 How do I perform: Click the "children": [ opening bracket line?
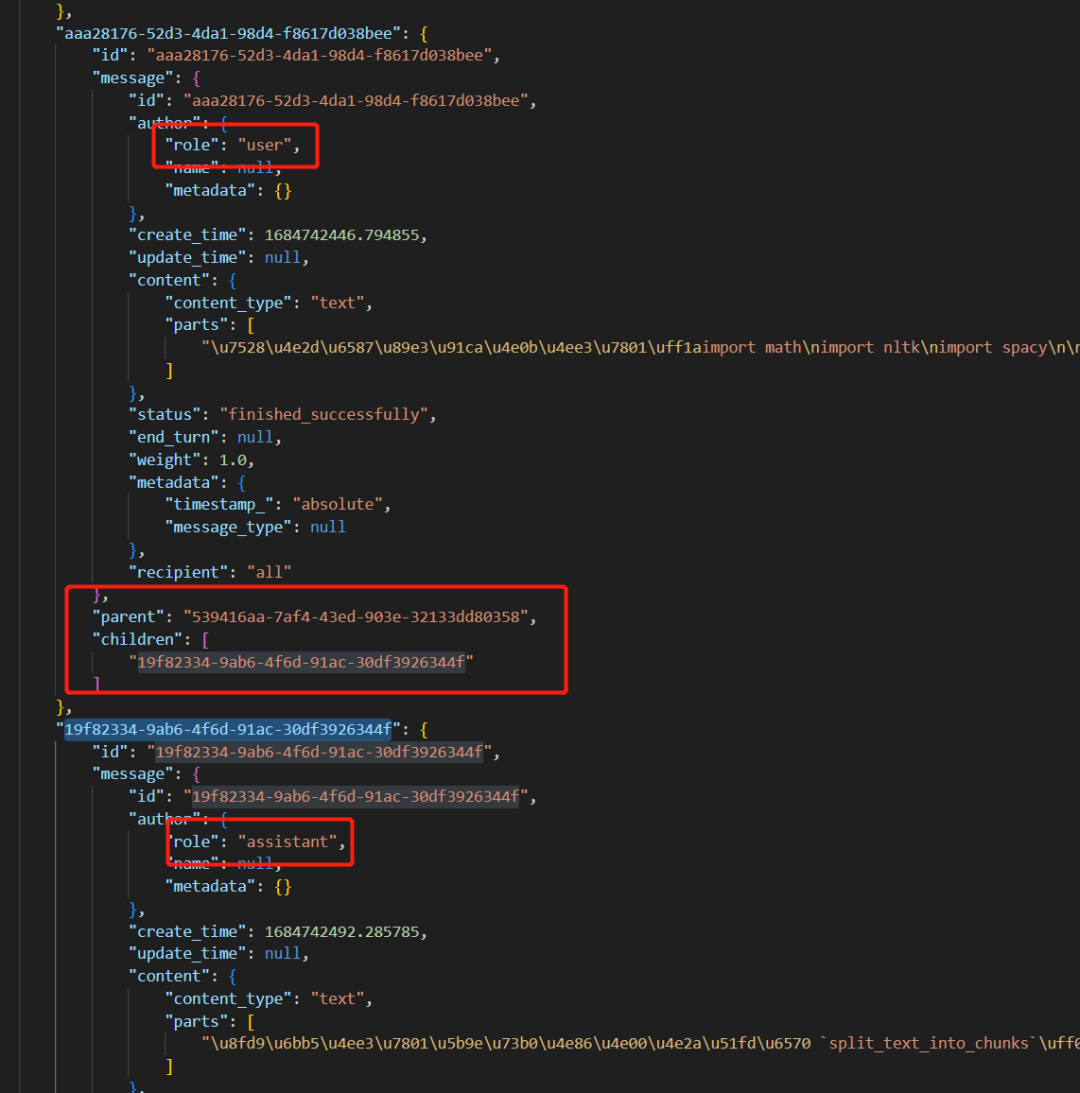pyautogui.click(x=151, y=639)
